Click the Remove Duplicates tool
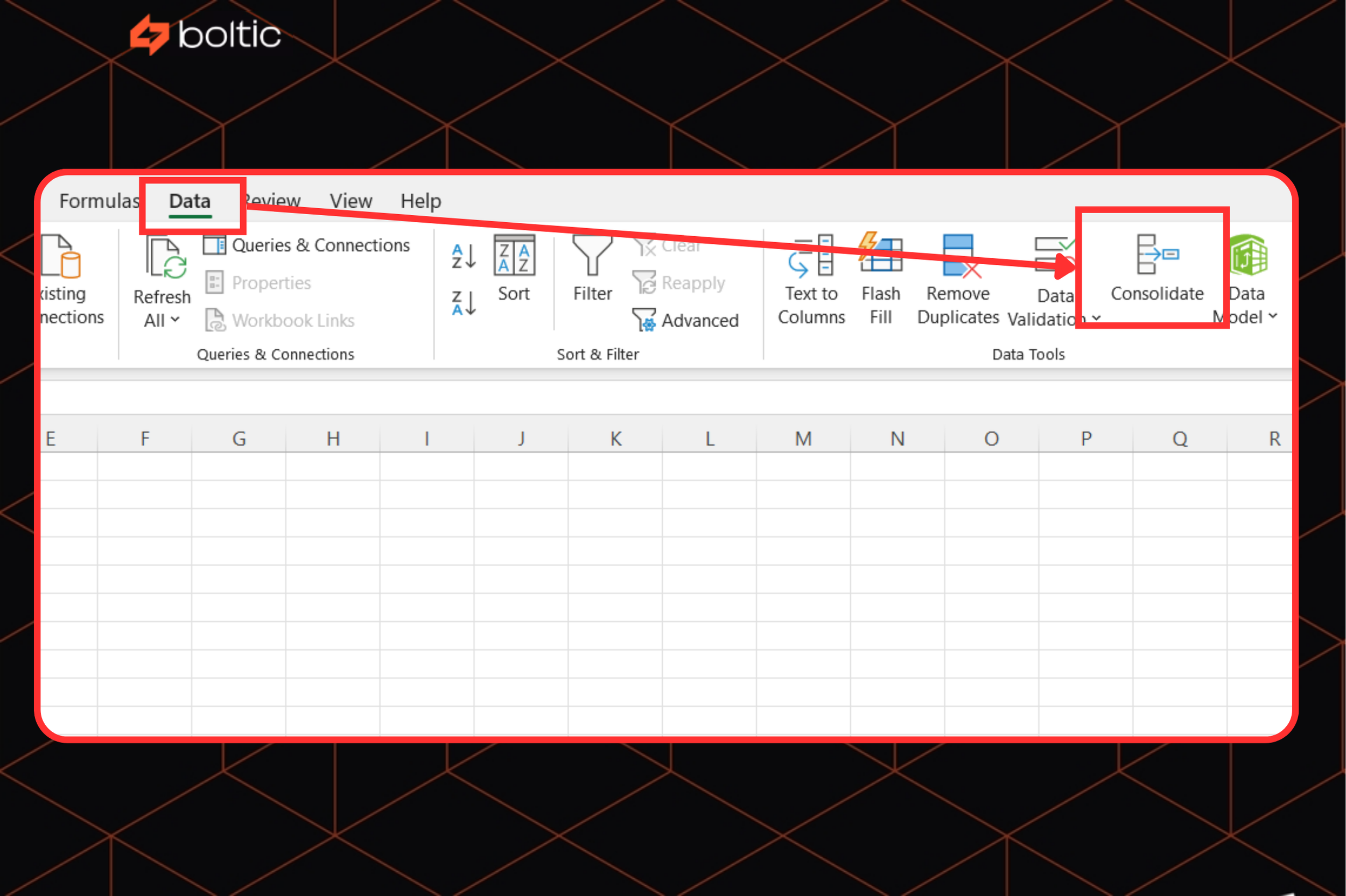The width and height of the screenshot is (1346, 896). 958,280
